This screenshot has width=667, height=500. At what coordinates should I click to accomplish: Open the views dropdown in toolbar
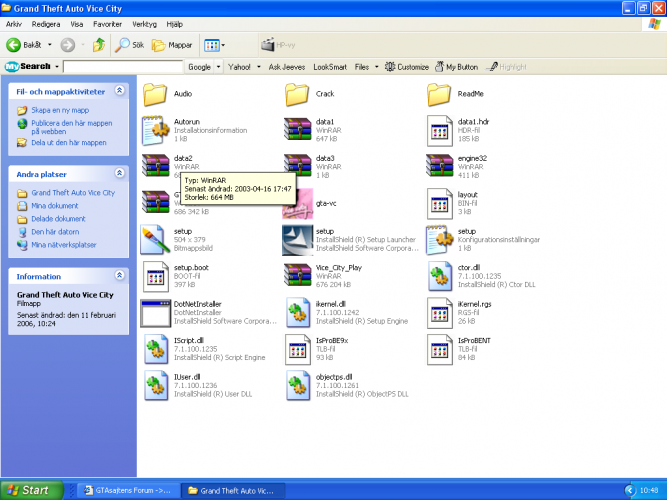(x=214, y=45)
